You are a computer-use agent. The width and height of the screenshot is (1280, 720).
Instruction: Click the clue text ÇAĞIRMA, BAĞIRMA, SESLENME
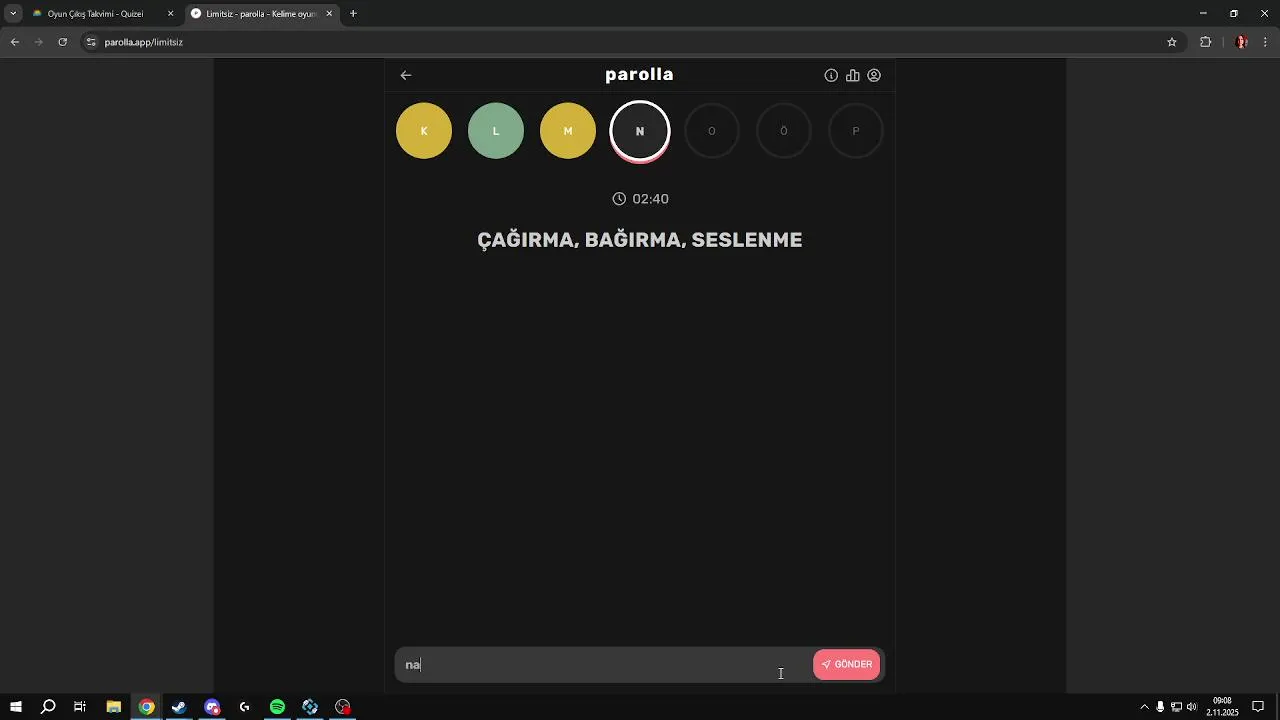(640, 240)
